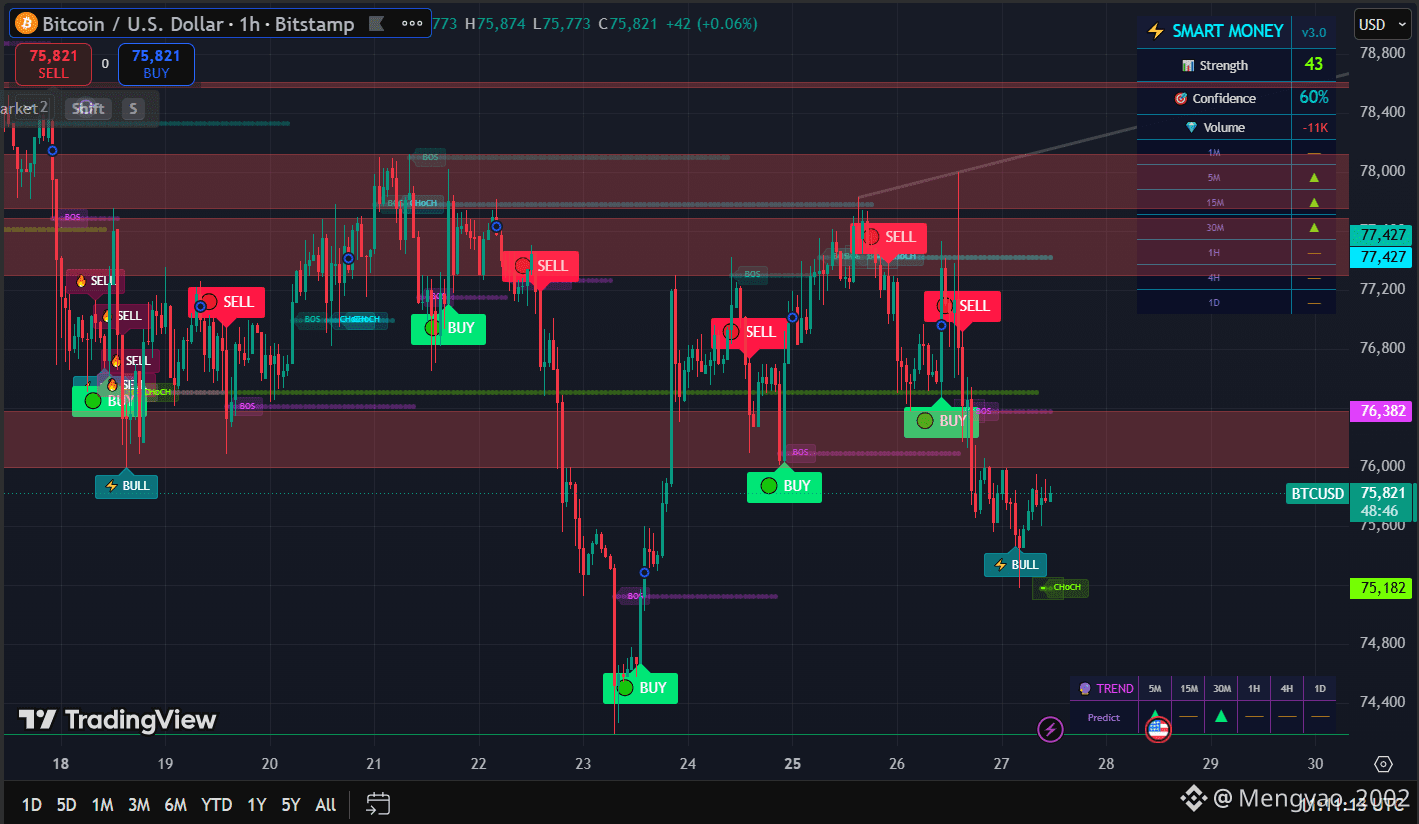Click the 4H column header in the TREND panel
Screen dimensions: 1419x824
point(1287,688)
